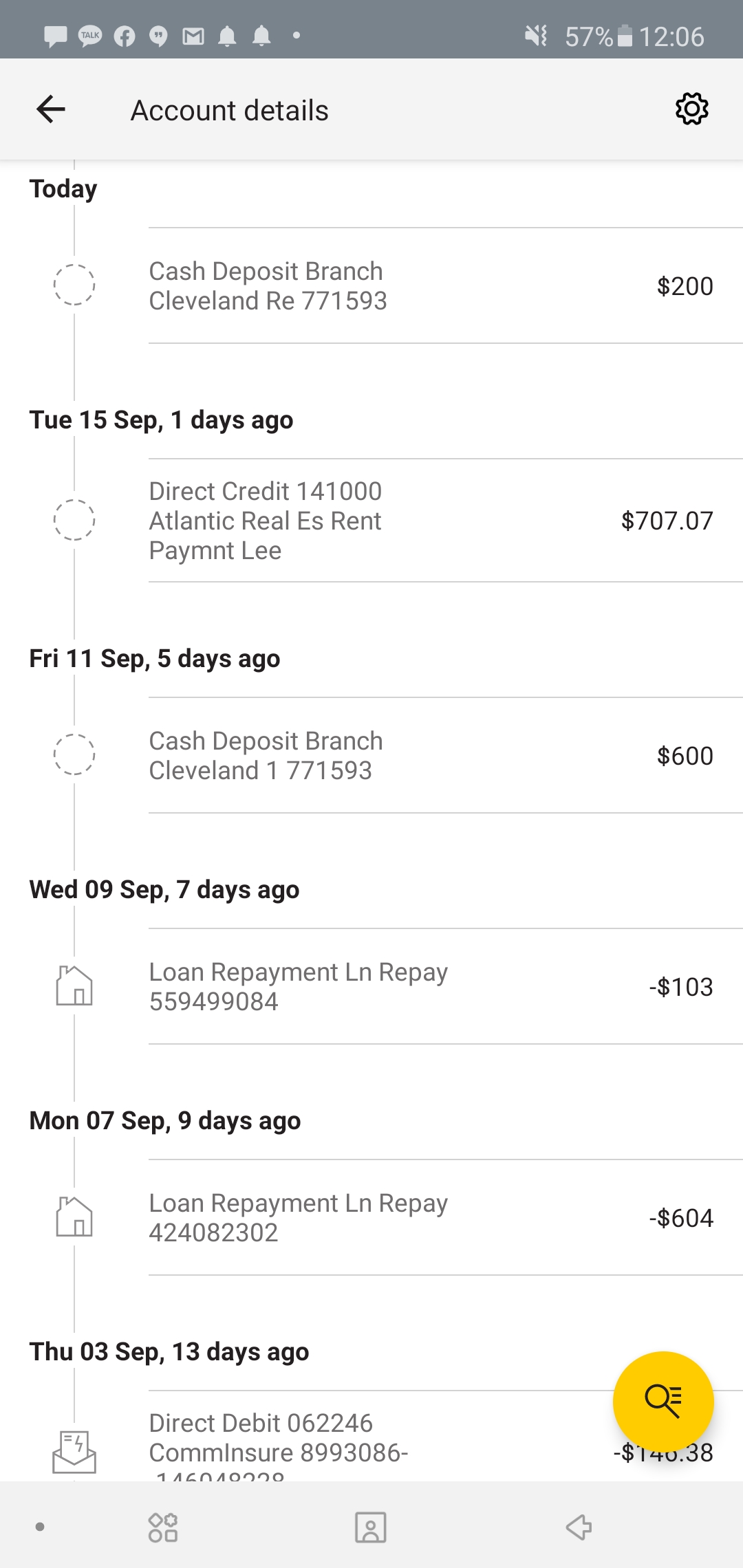Image resolution: width=743 pixels, height=1568 pixels.
Task: Tap house icon beside -$103 loan repayment
Action: pyautogui.click(x=74, y=986)
